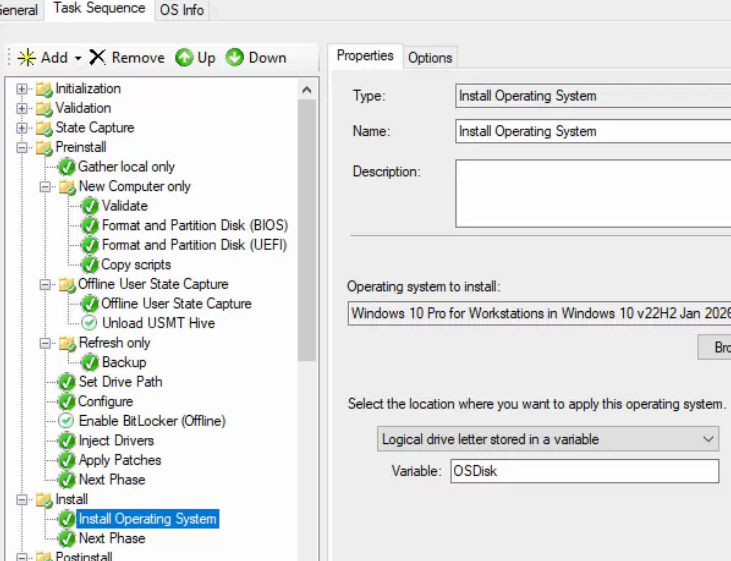Click Enable BitLocker (Offline) disabled icon

tap(66, 421)
